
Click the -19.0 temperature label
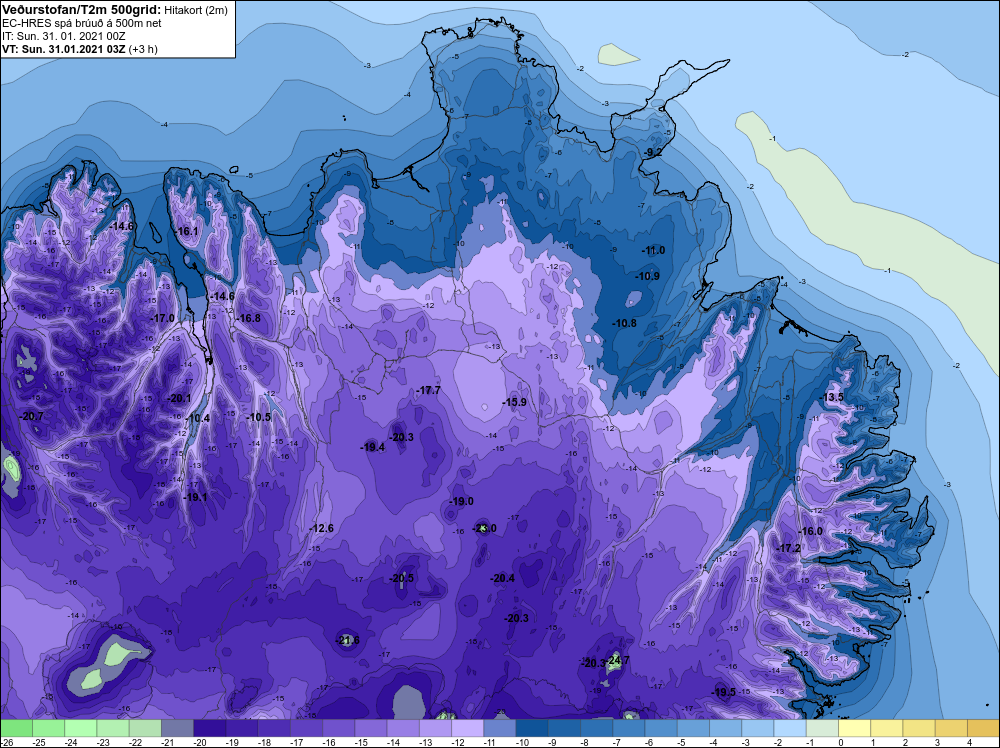coord(461,502)
